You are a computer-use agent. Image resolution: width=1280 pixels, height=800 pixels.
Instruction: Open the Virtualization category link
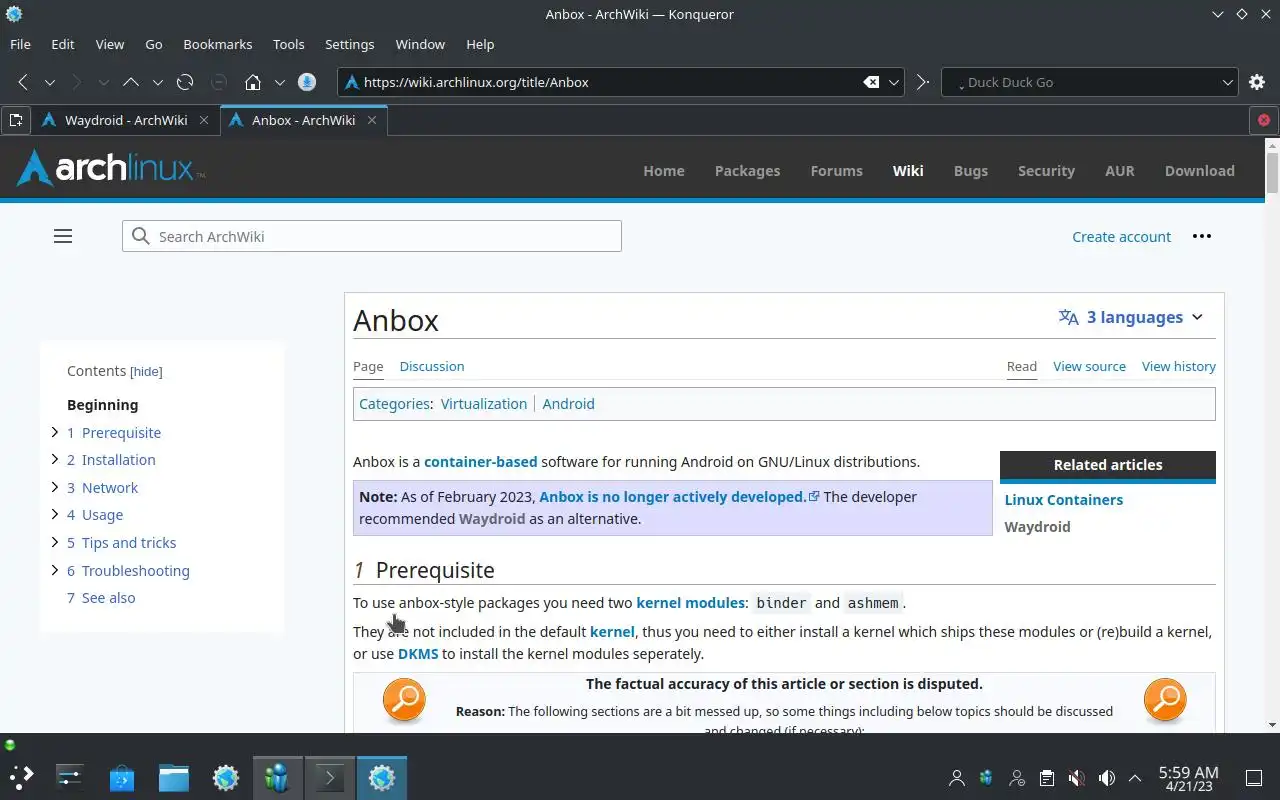tap(483, 404)
